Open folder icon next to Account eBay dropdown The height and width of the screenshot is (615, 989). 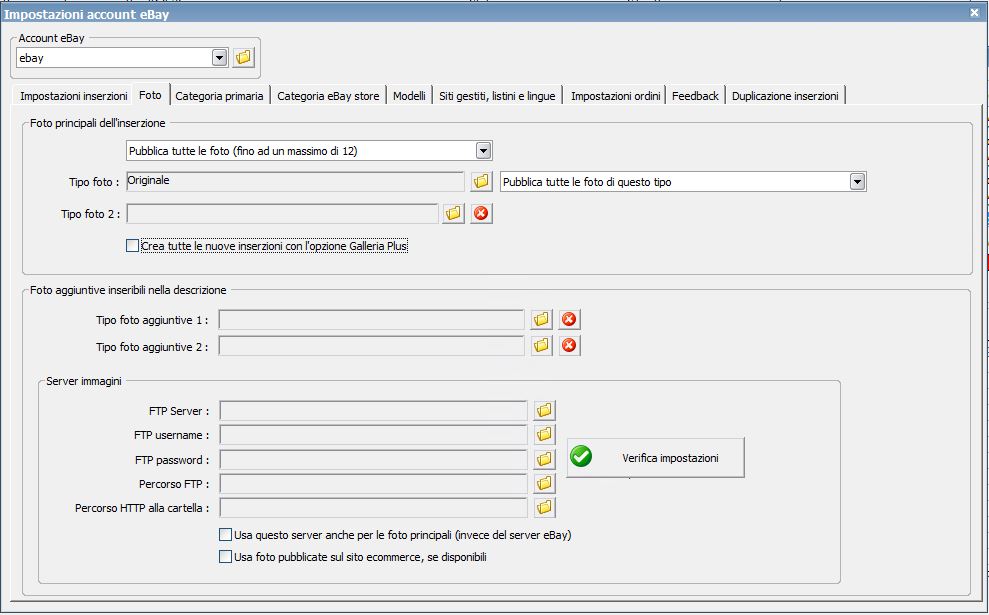point(243,57)
